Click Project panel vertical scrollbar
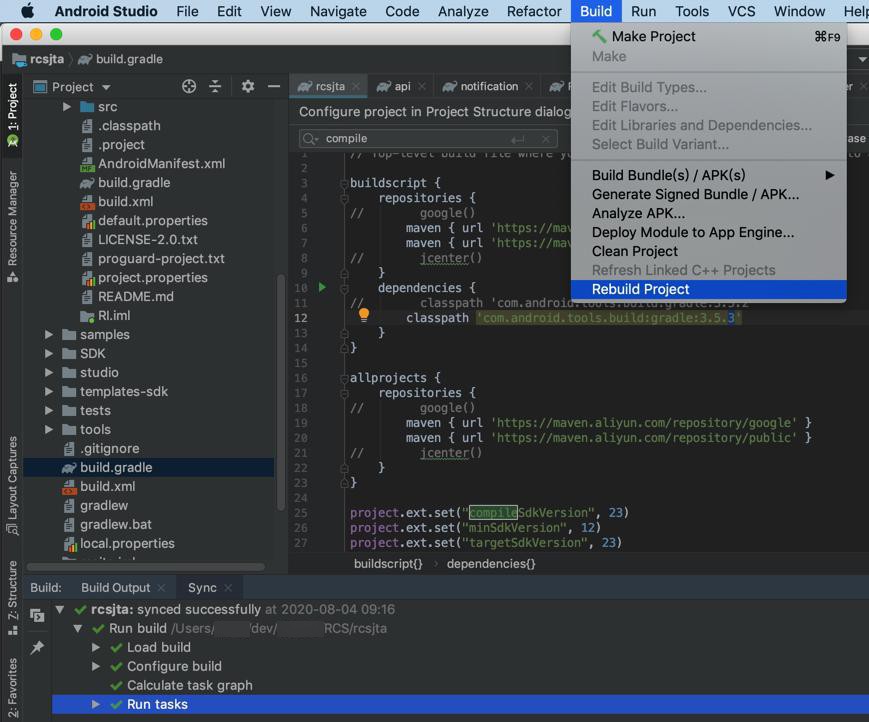Viewport: 869px width, 722px height. [281, 392]
